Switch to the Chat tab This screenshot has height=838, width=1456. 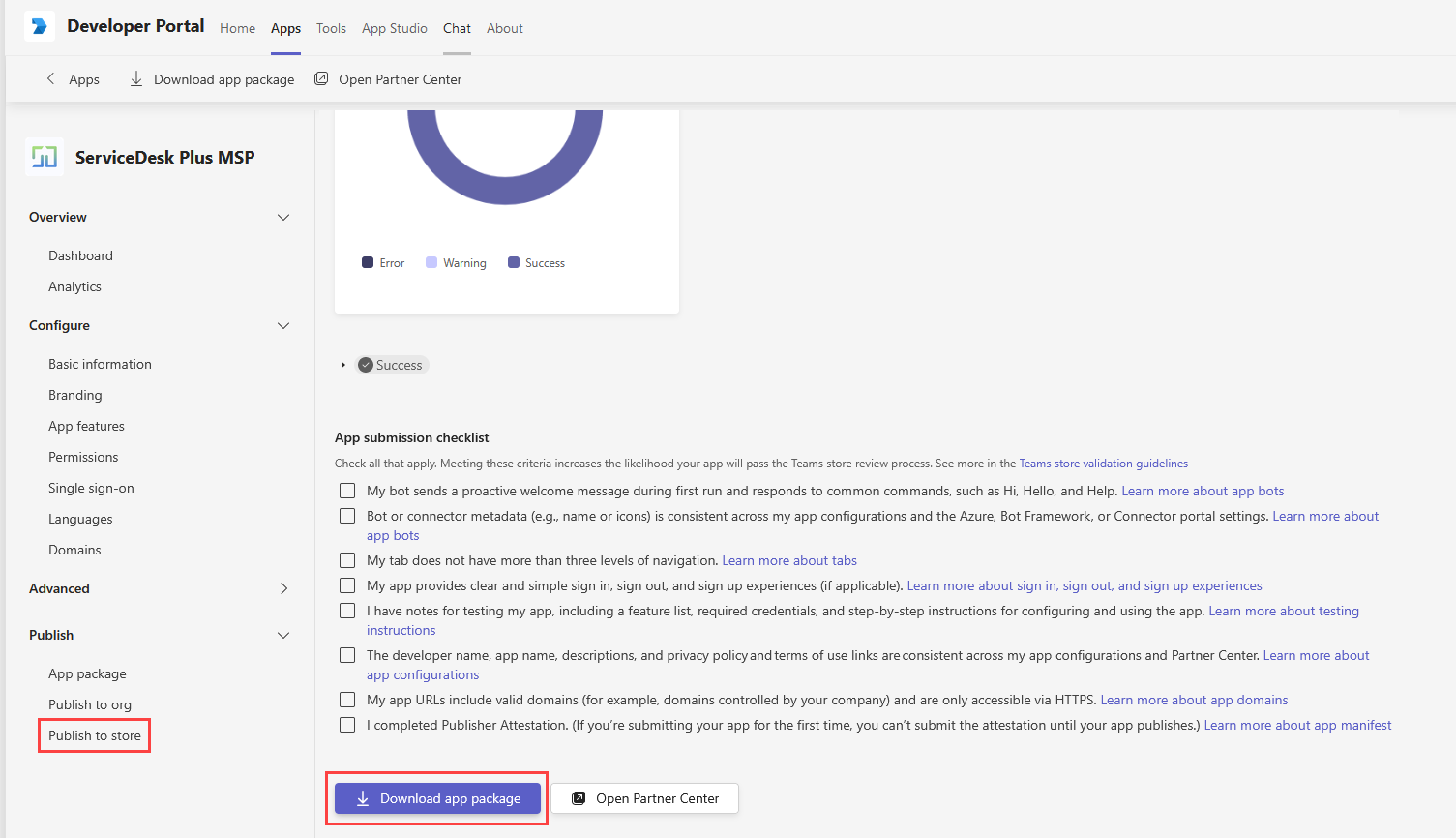(x=457, y=28)
